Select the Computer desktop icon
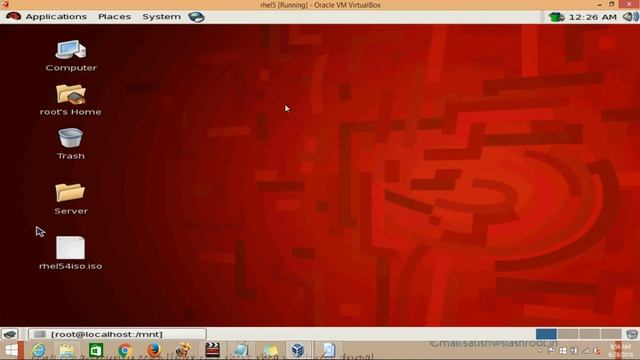640x360 pixels. click(71, 56)
